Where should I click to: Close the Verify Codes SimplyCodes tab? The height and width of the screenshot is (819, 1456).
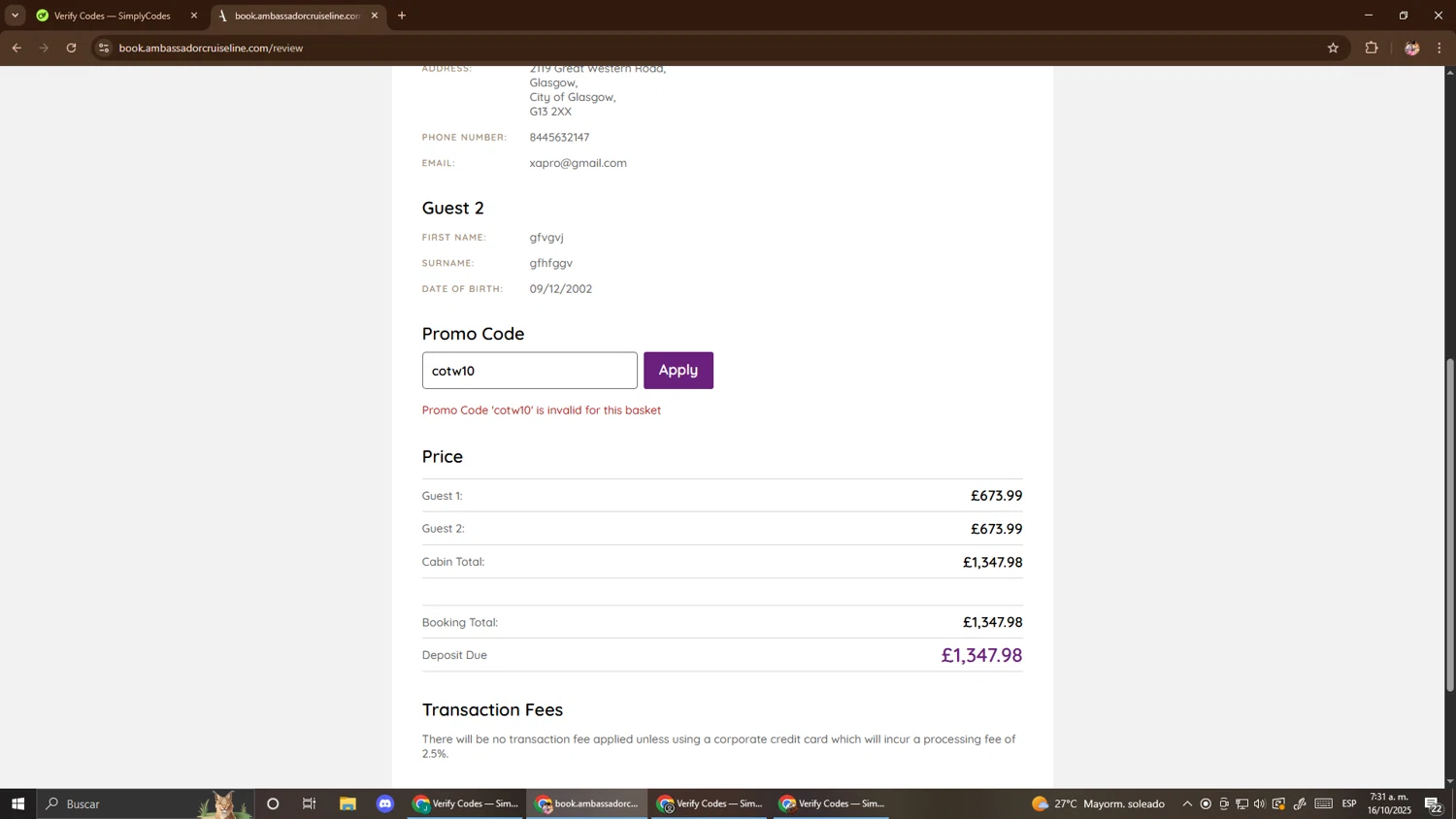point(193,16)
